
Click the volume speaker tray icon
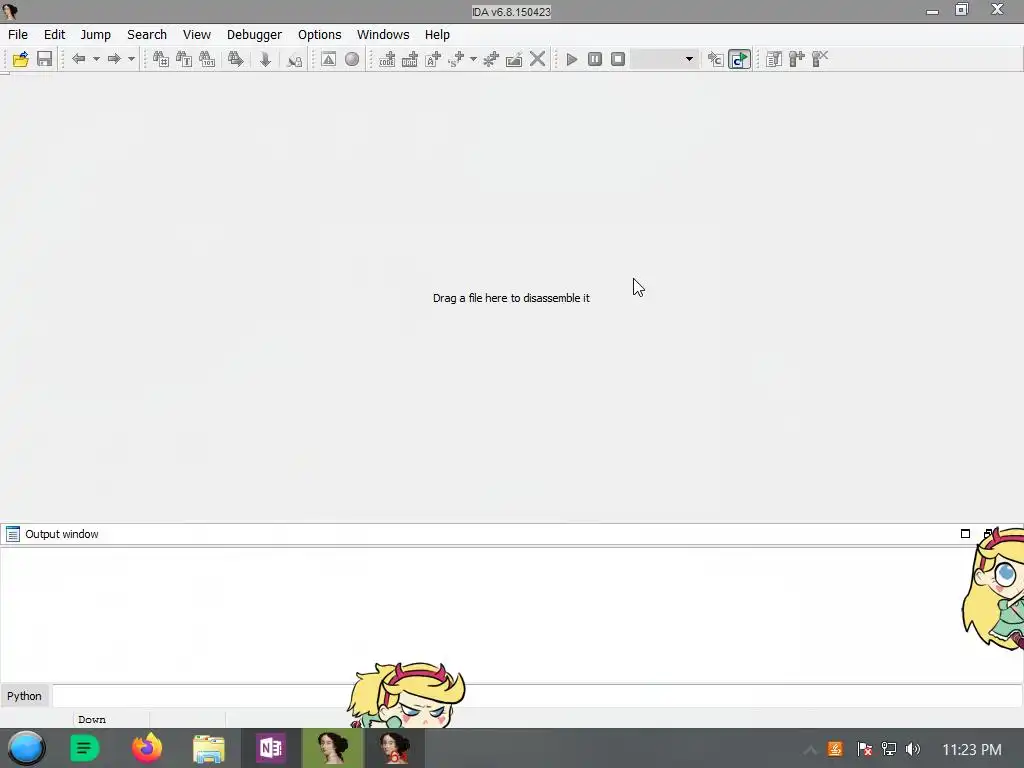point(913,749)
